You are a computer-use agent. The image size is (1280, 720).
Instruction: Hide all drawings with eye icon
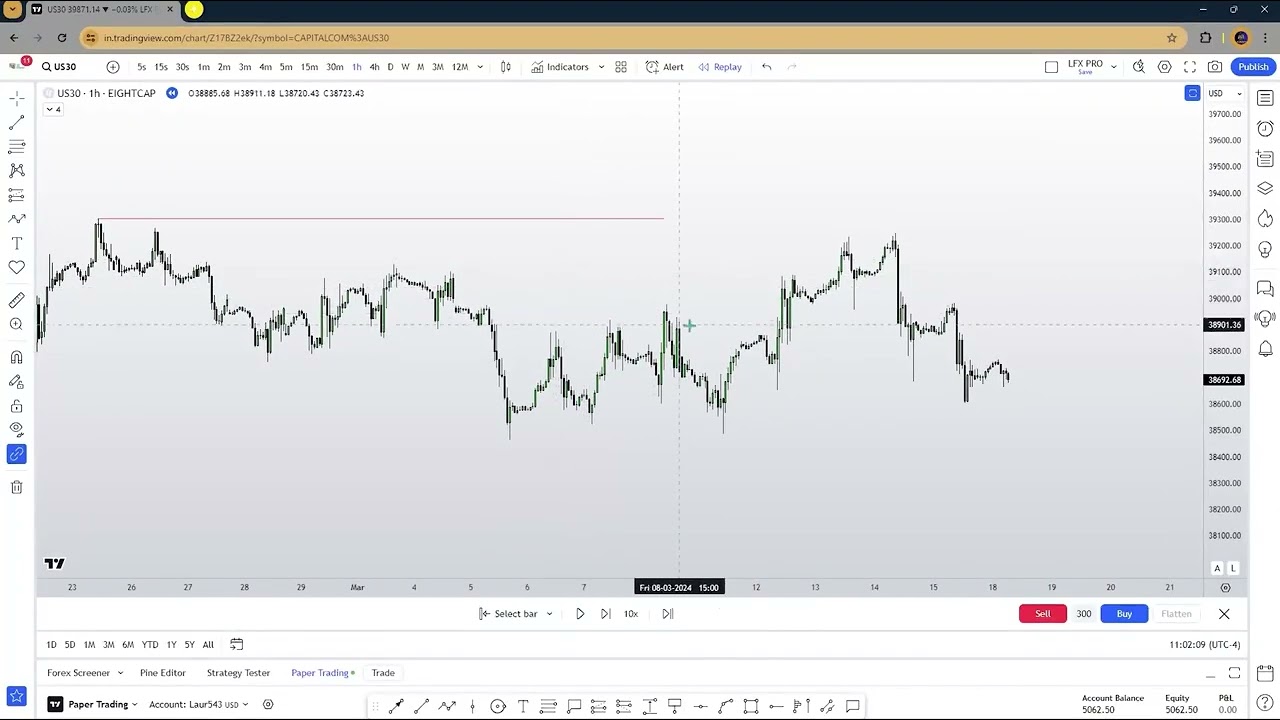pyautogui.click(x=16, y=430)
